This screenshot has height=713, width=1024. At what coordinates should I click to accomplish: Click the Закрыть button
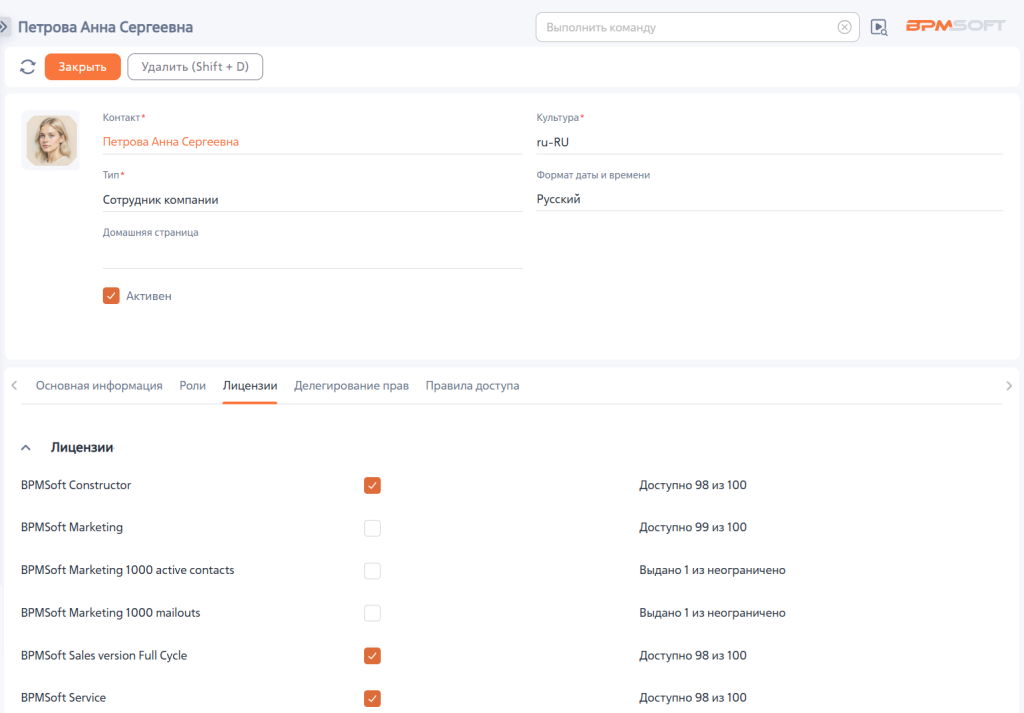(x=83, y=67)
